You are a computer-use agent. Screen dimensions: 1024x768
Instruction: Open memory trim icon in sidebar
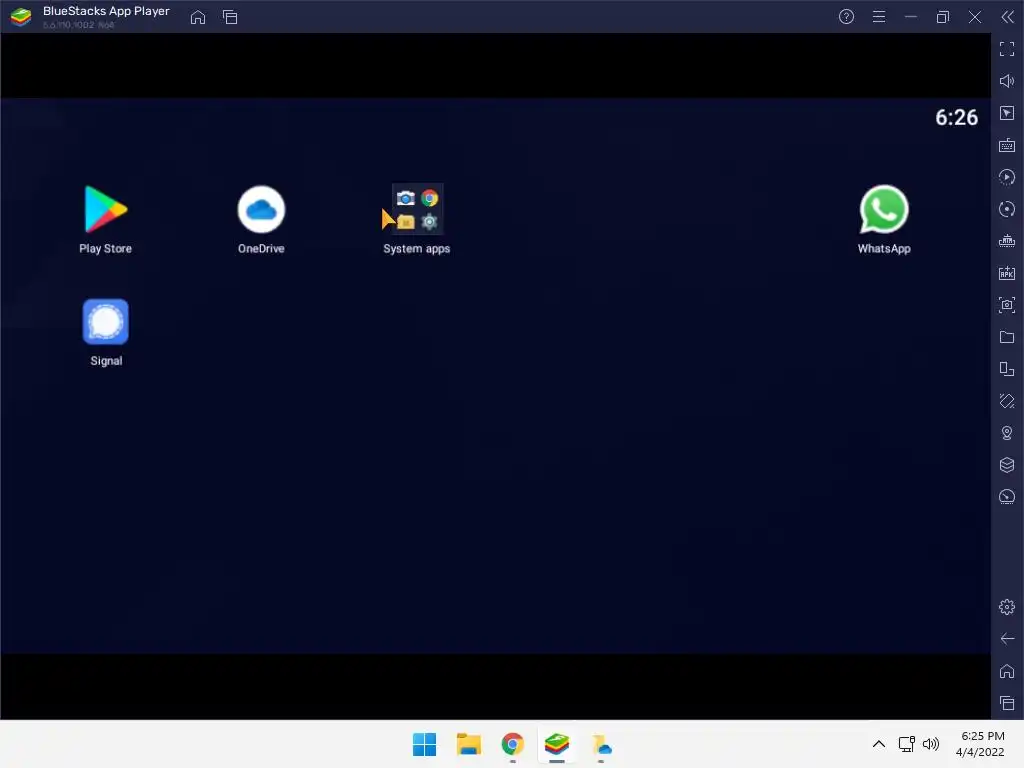(x=1007, y=241)
